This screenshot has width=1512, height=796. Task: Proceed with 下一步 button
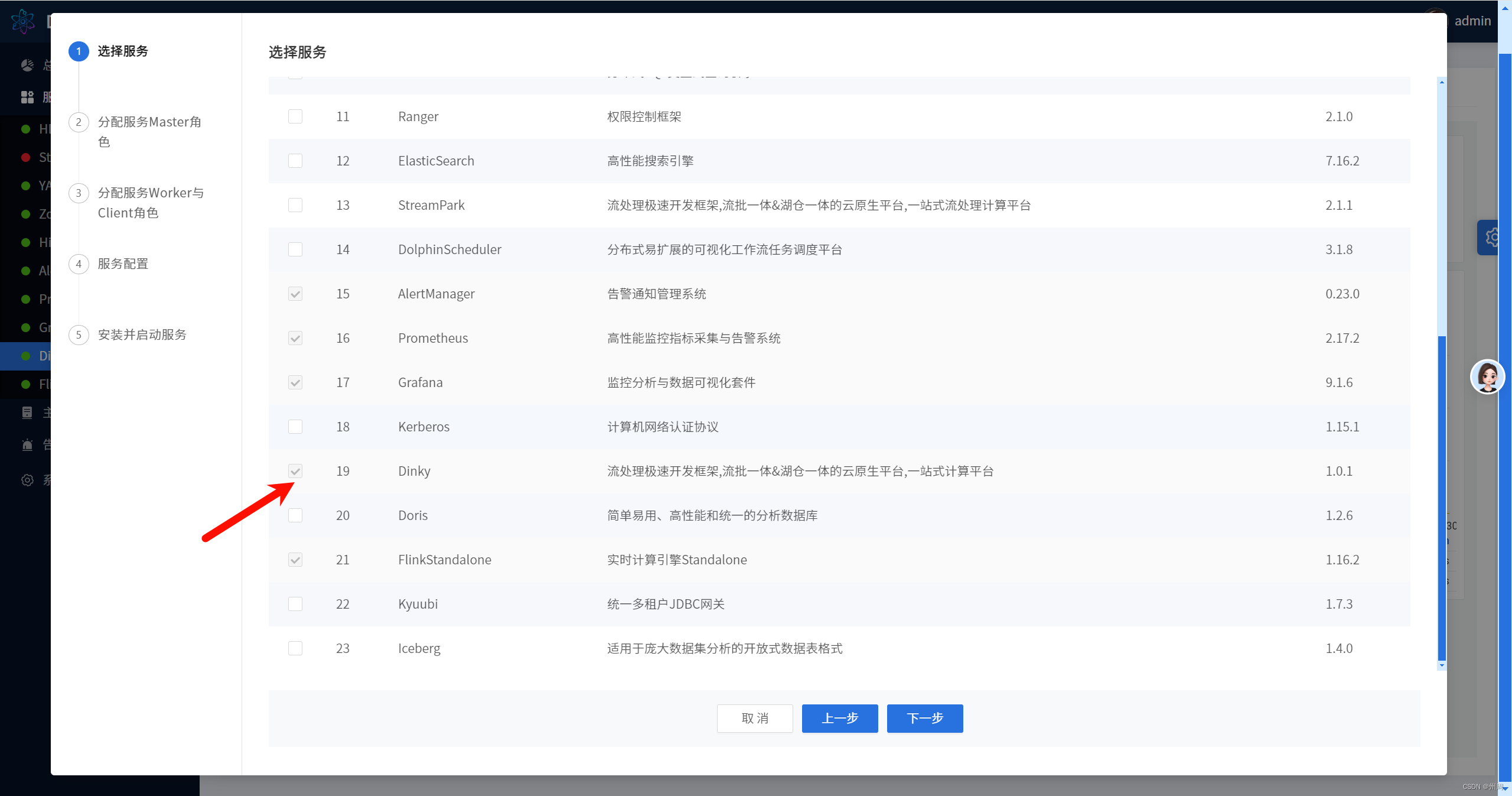925,719
